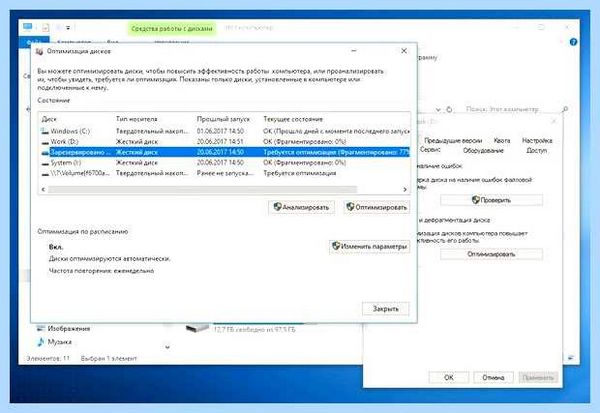This screenshot has width=600, height=413.
Task: Click the view switch icon in Explorer status bar
Action: [571, 358]
